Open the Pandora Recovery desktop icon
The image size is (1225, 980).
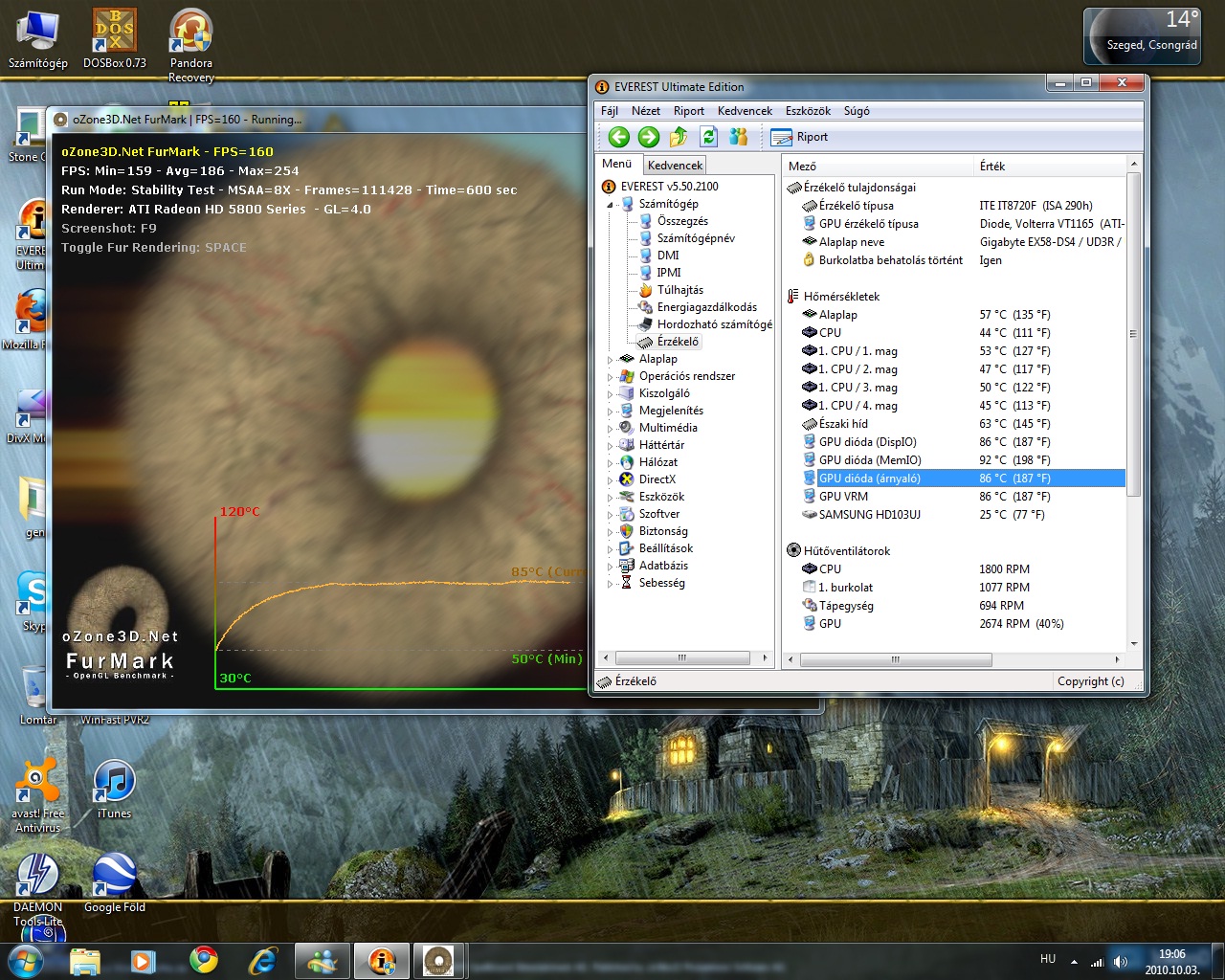point(191,44)
